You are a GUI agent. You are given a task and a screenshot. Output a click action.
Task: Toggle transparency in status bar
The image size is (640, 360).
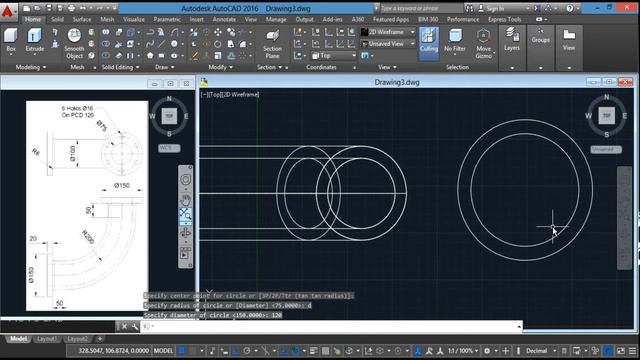click(x=325, y=351)
